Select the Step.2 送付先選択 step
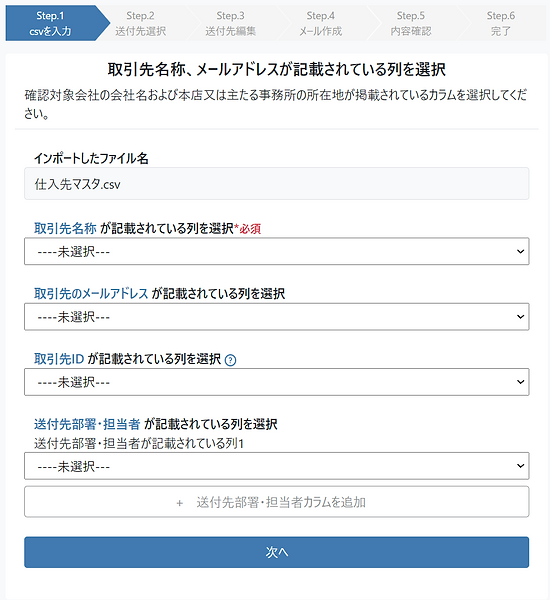 140,23
